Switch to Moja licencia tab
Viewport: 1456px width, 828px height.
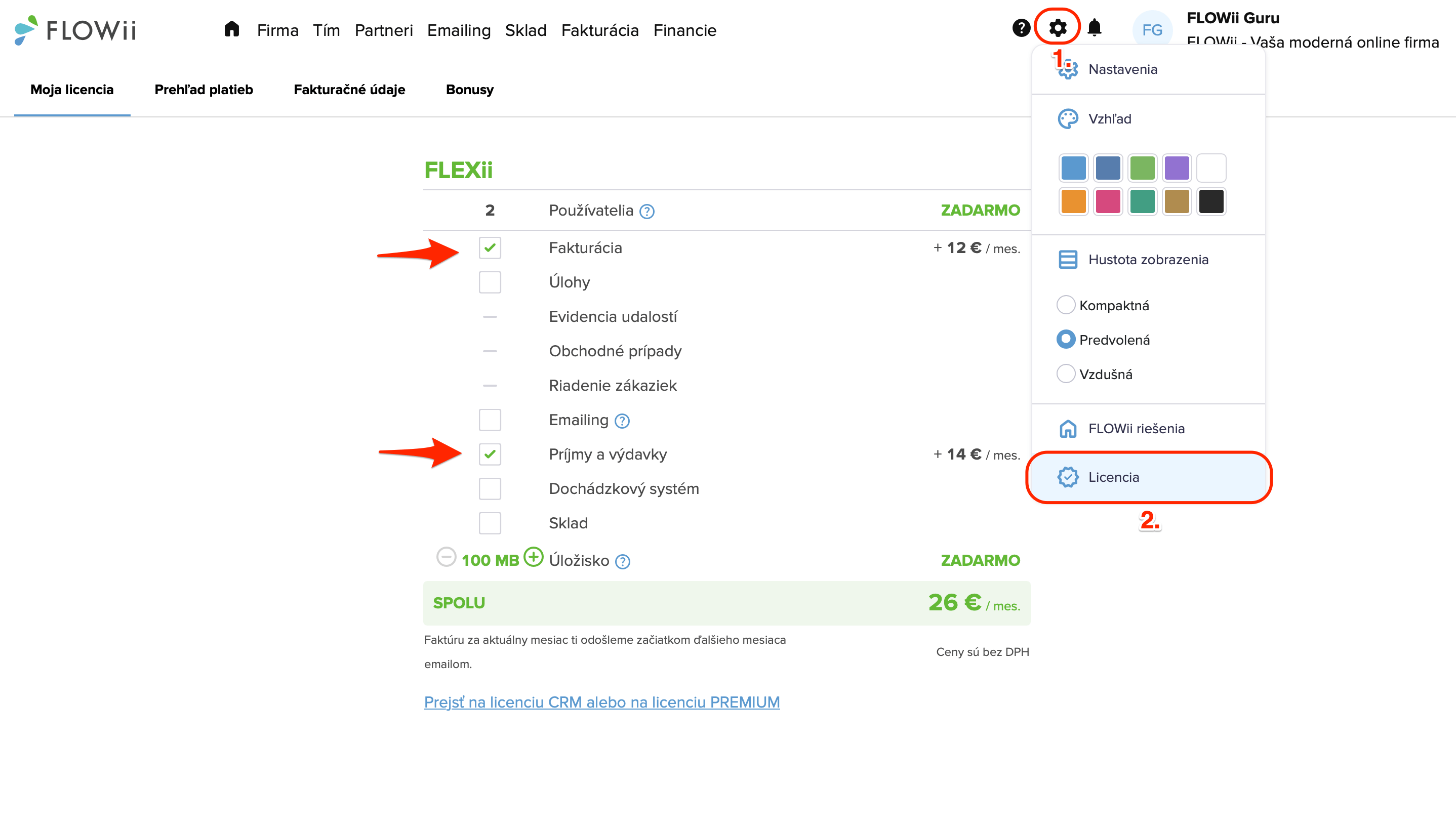(72, 90)
